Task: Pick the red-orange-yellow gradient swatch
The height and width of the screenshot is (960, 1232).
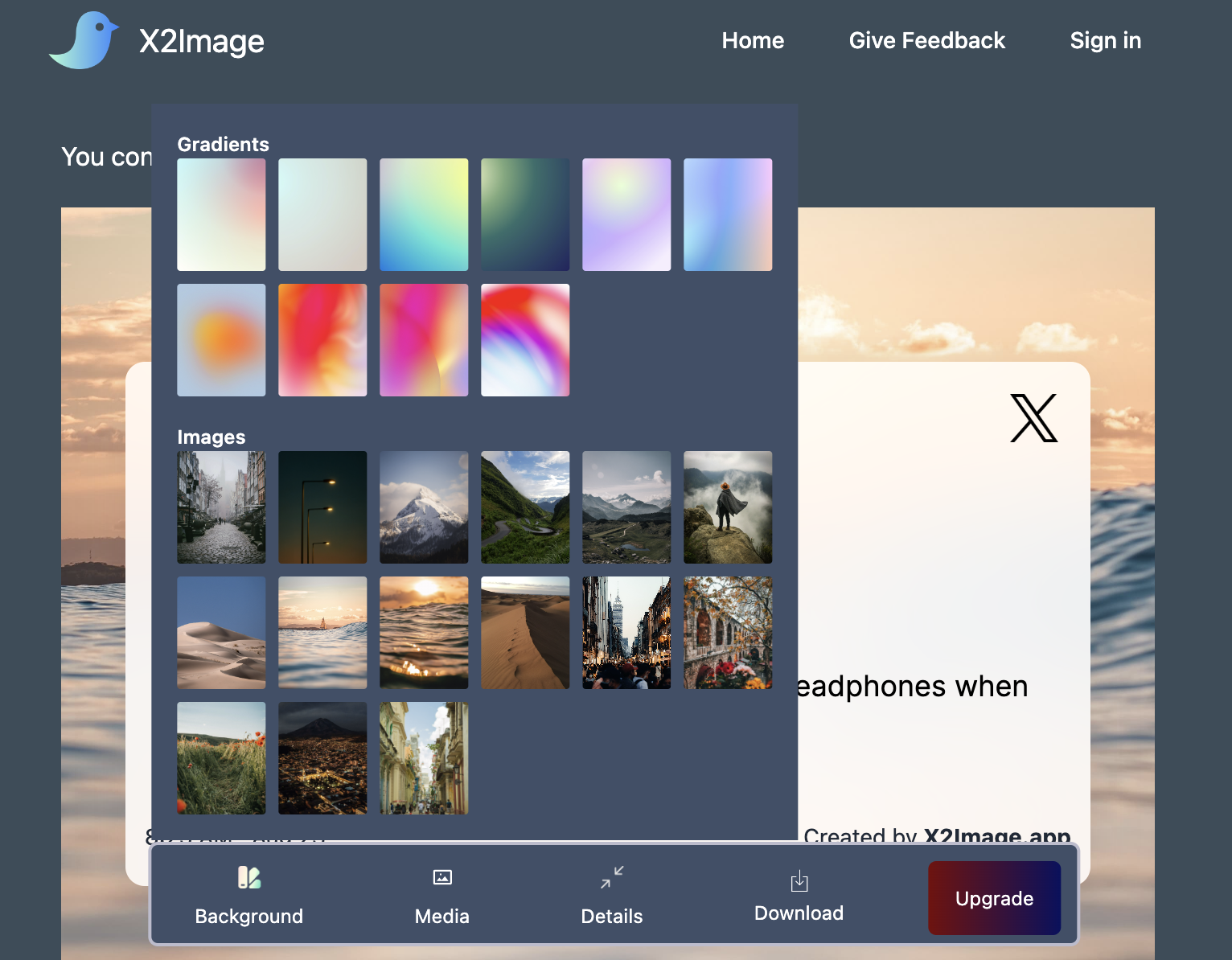Action: coord(322,340)
